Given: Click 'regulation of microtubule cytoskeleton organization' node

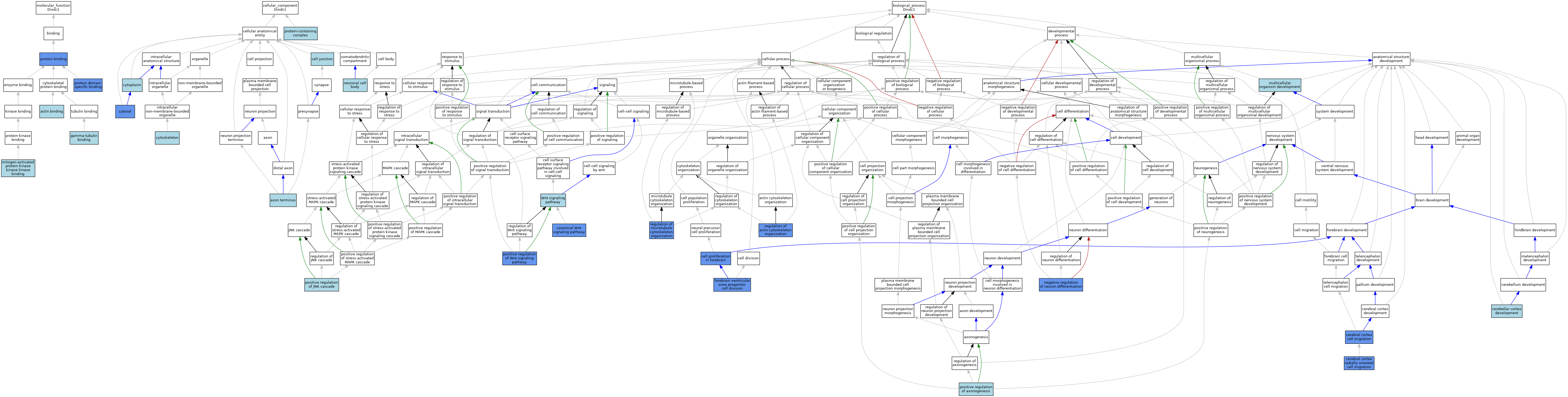Looking at the screenshot, I should coord(662,230).
